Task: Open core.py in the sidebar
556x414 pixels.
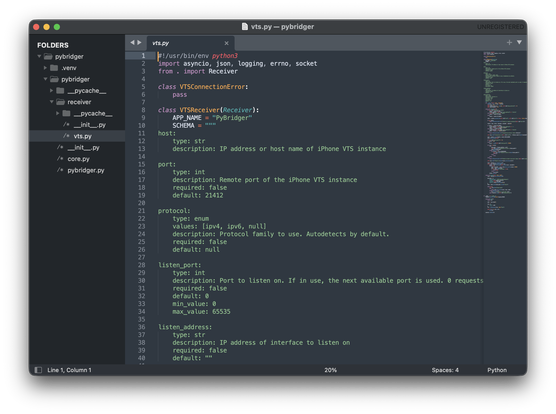Action: point(78,159)
